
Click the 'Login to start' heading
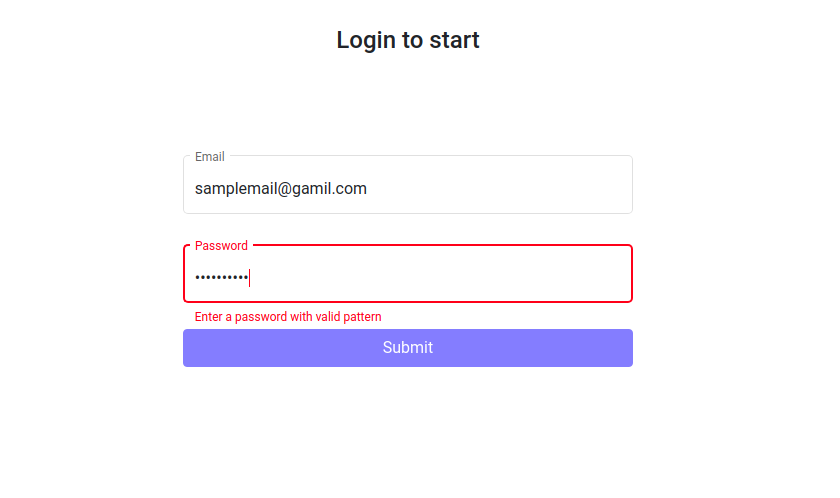click(408, 40)
